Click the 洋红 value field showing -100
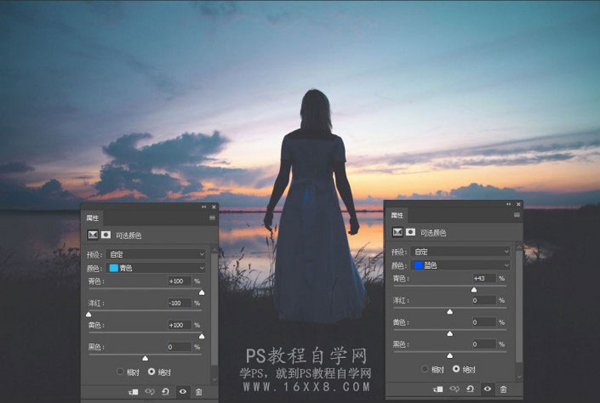Screen dimensions: 600x403 point(179,303)
